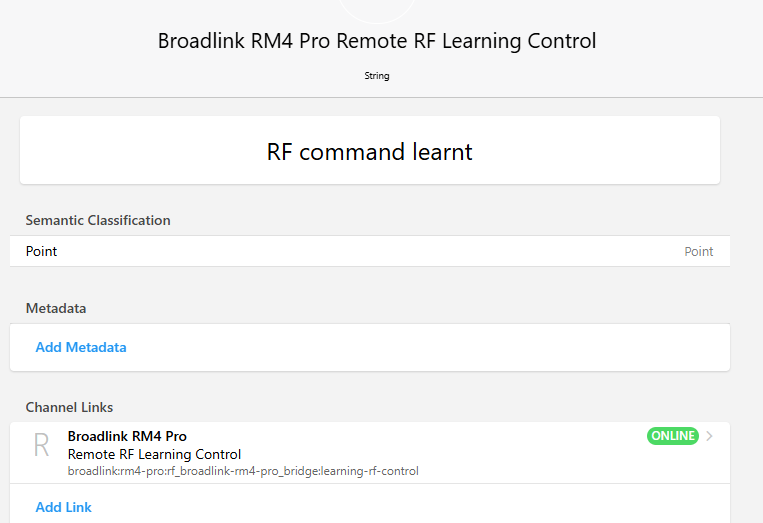The width and height of the screenshot is (763, 523).
Task: Click the Metadata section header
Action: coord(56,308)
